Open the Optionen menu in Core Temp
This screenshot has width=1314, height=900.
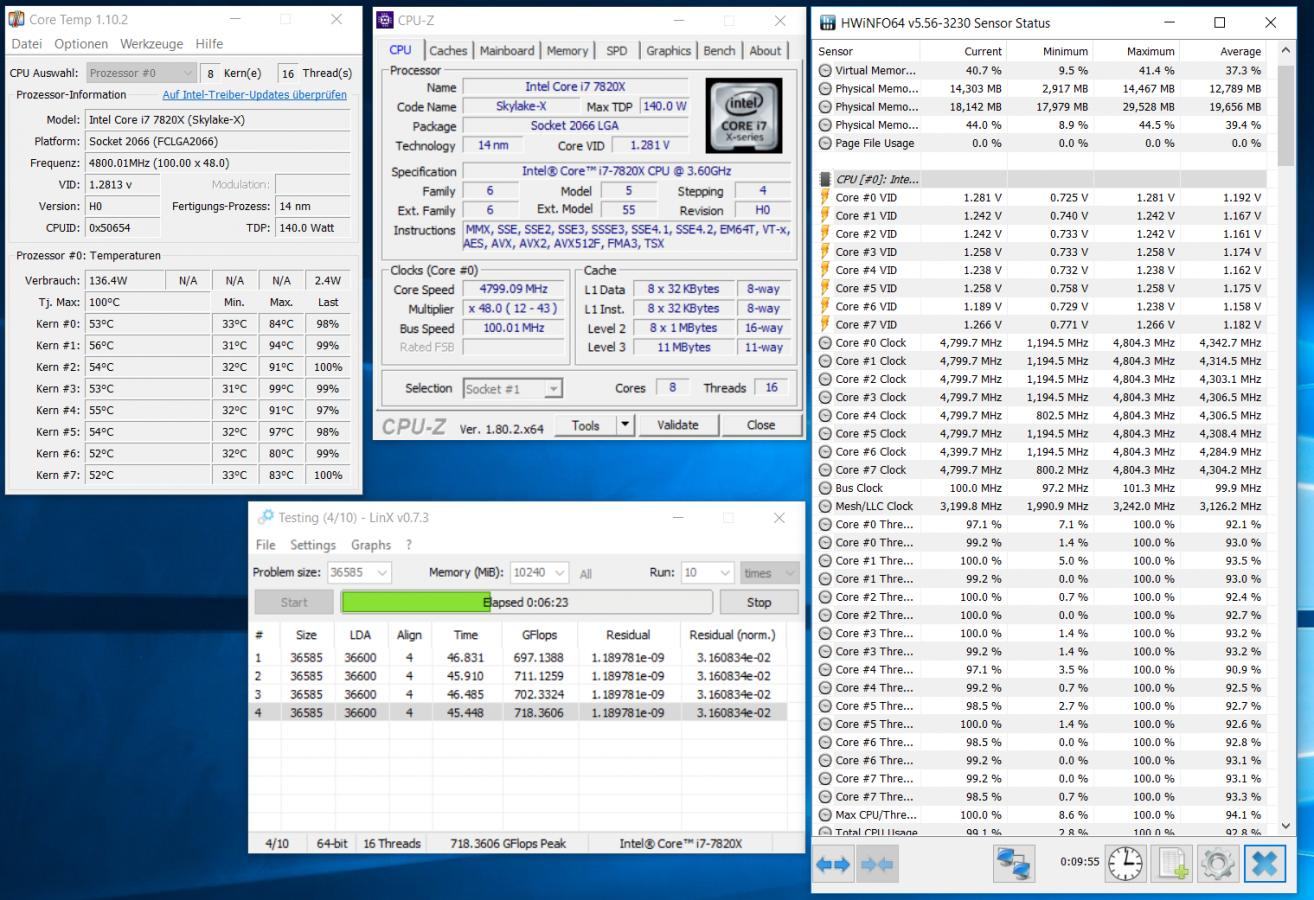[x=81, y=44]
